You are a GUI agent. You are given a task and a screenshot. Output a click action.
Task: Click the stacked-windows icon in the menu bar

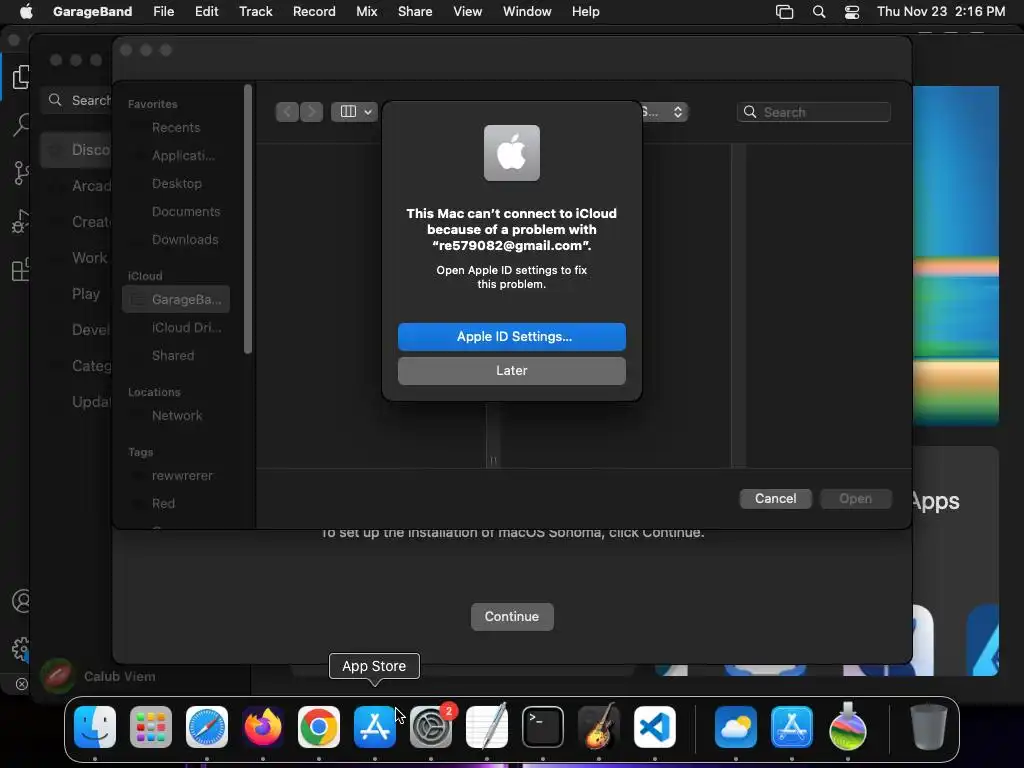click(x=784, y=12)
